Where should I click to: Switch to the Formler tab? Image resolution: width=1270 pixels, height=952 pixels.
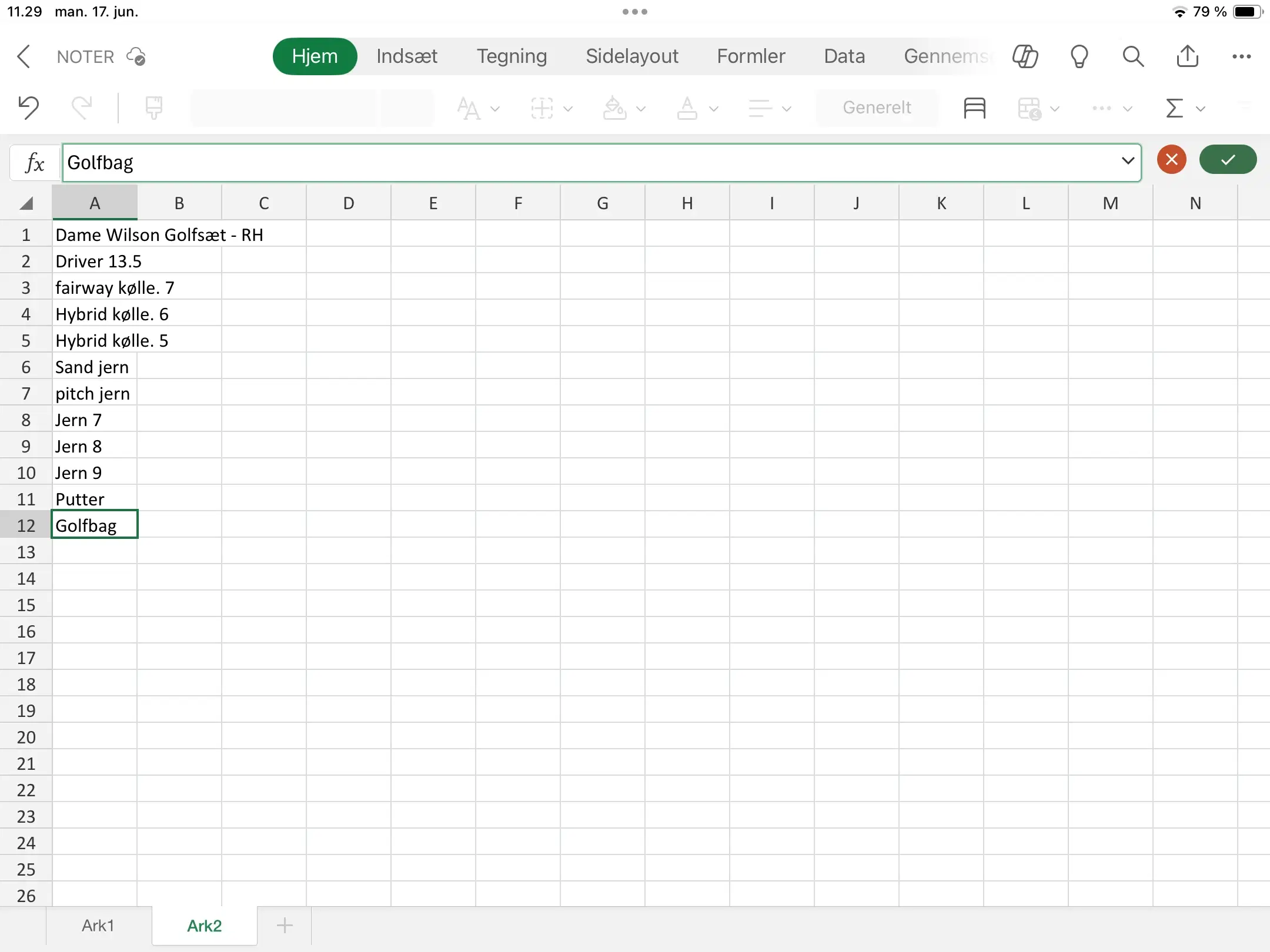(751, 56)
